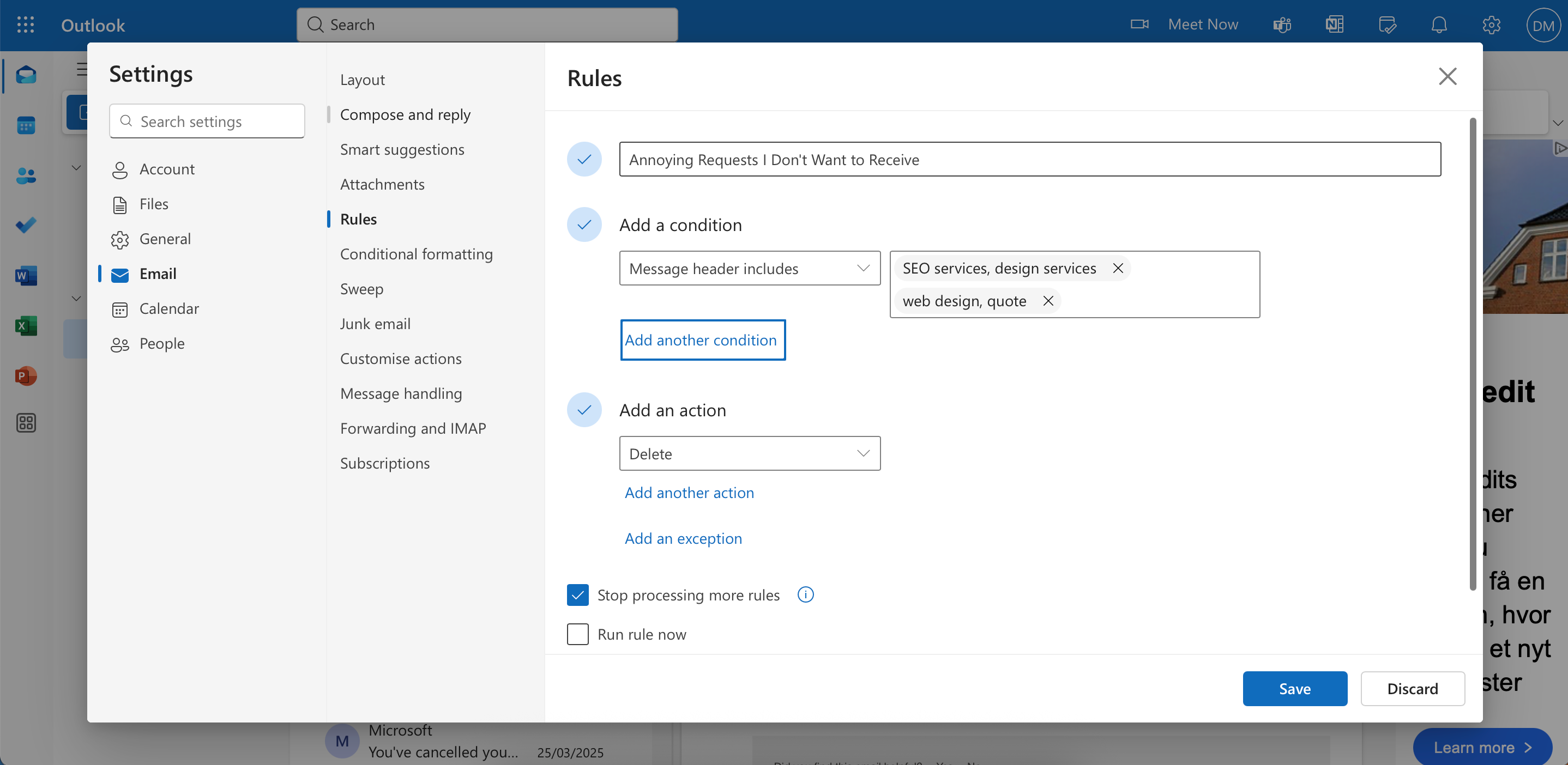
Task: Click Add another condition
Action: (x=702, y=339)
